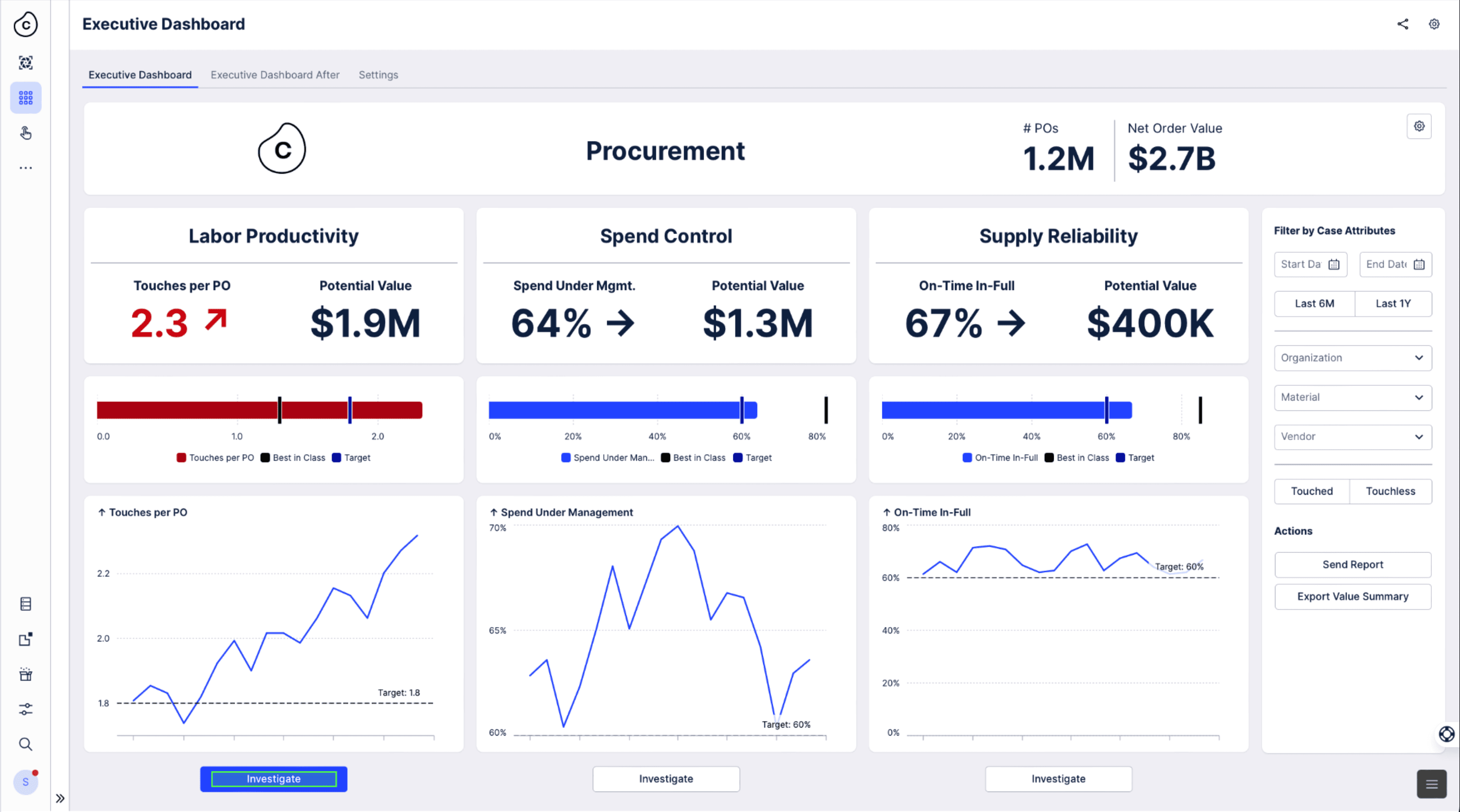Toggle Touches per PO red legend swatch
This screenshot has width=1460, height=812.
coord(181,458)
